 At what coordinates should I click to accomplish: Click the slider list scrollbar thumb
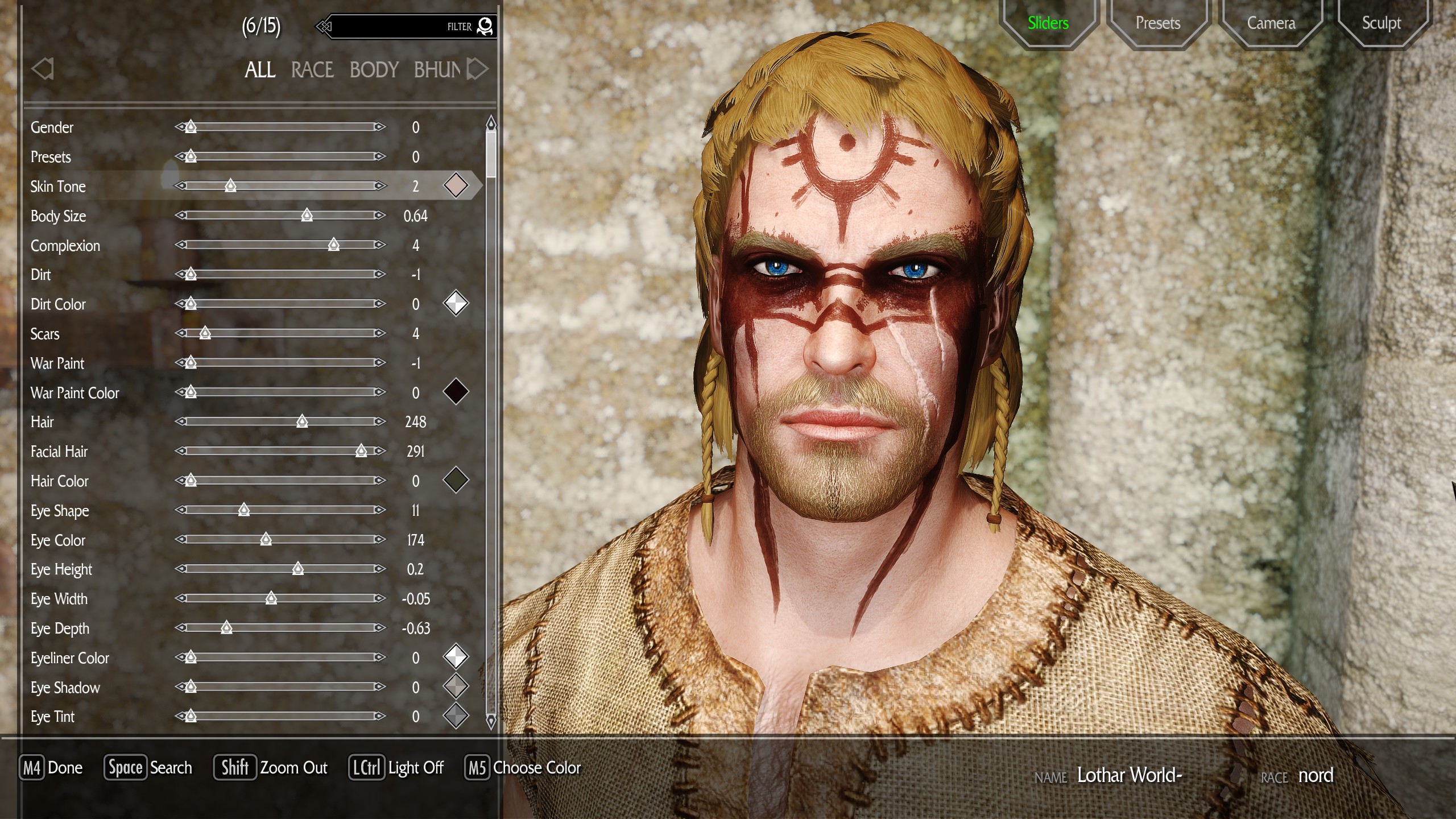pos(491,154)
